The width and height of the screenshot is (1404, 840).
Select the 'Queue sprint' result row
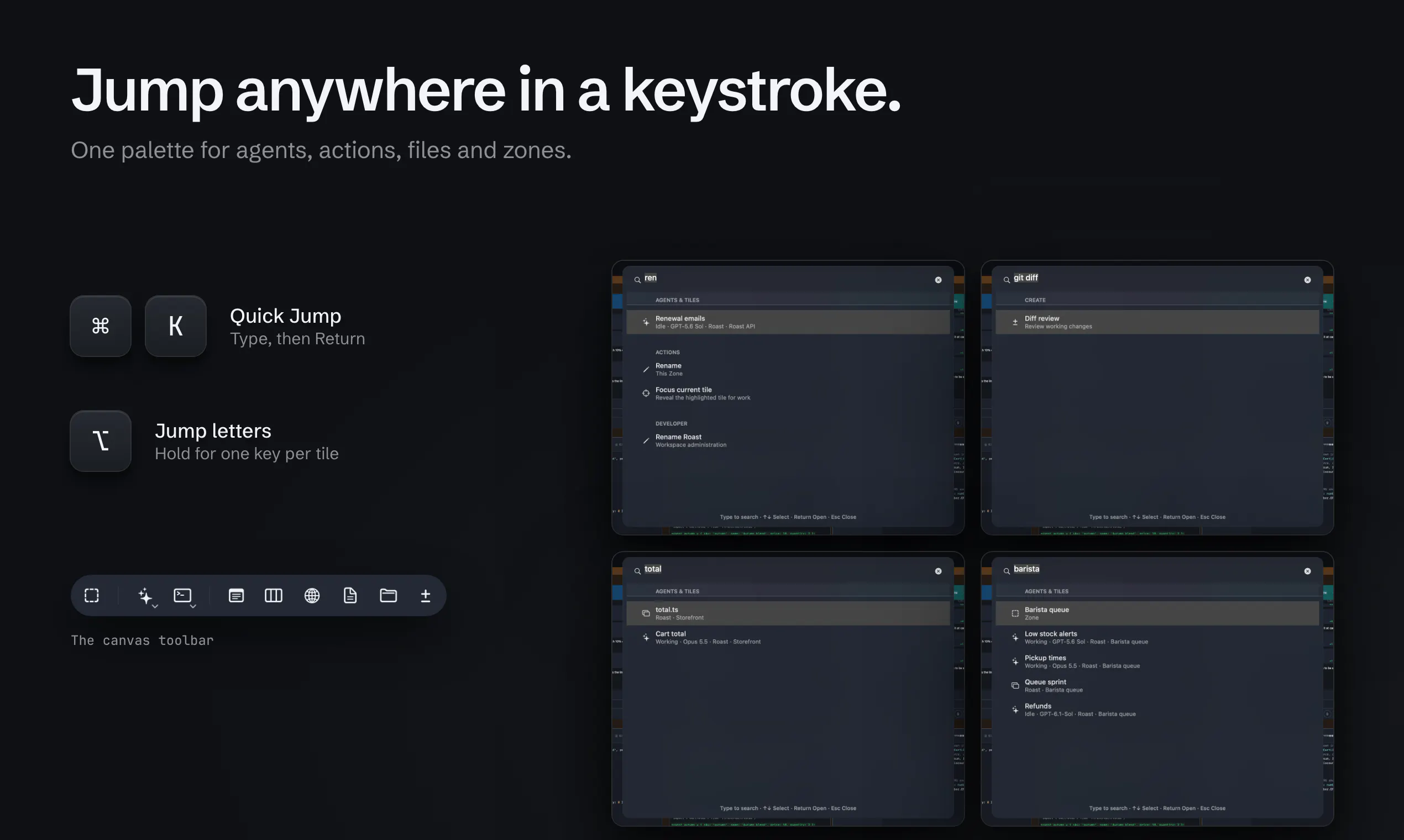click(x=1157, y=685)
